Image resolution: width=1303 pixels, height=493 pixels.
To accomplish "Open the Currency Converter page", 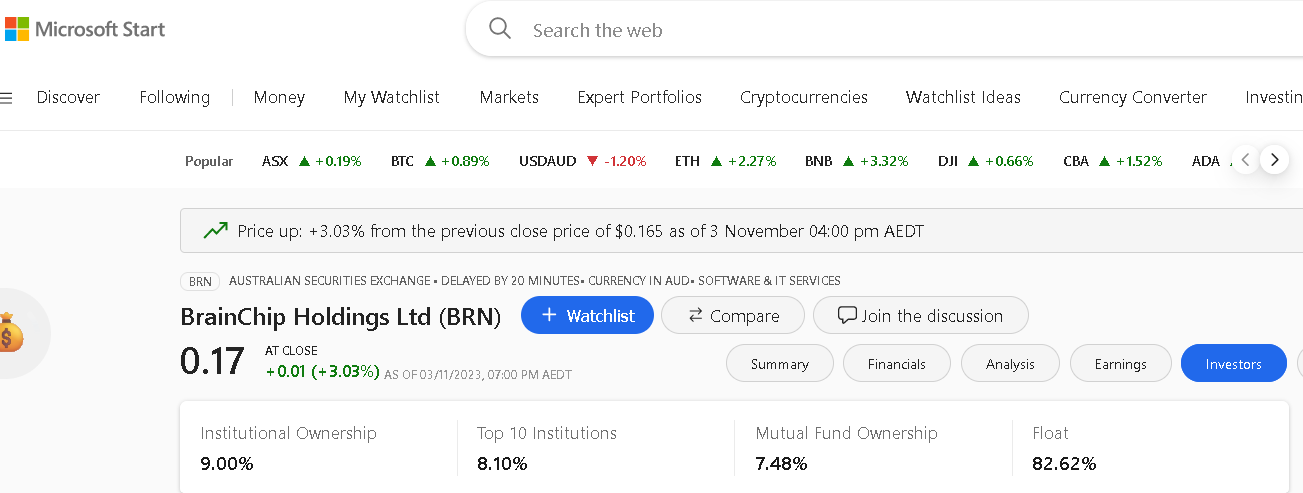I will [1133, 97].
